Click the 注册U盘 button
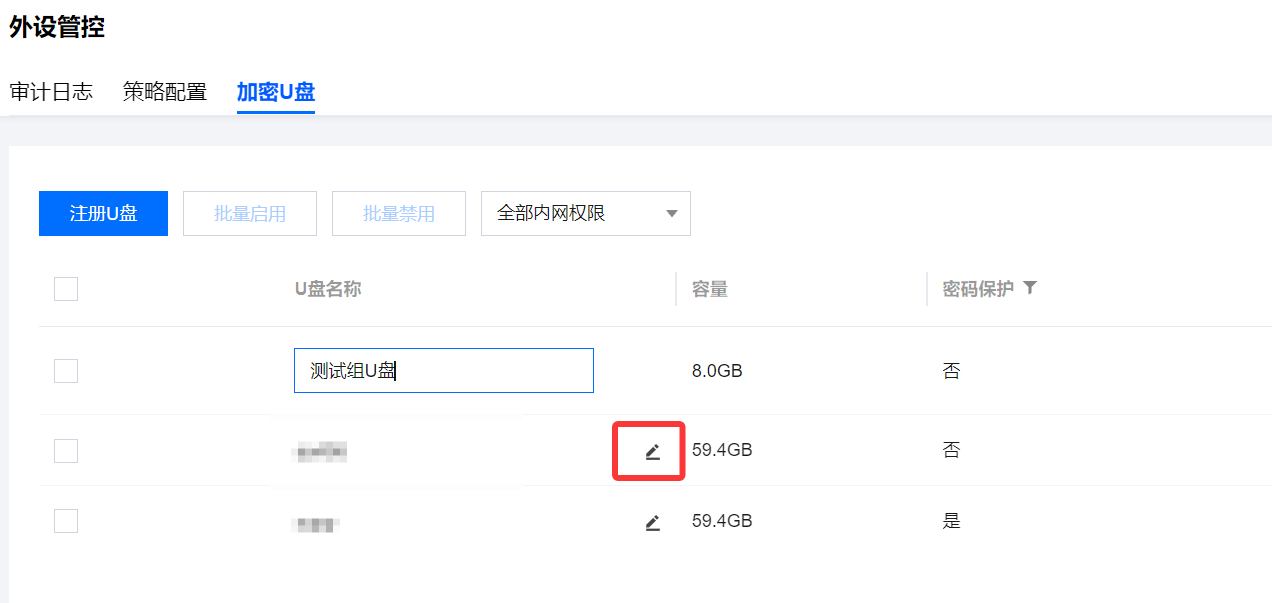Image resolution: width=1272 pixels, height=603 pixels. [x=103, y=213]
